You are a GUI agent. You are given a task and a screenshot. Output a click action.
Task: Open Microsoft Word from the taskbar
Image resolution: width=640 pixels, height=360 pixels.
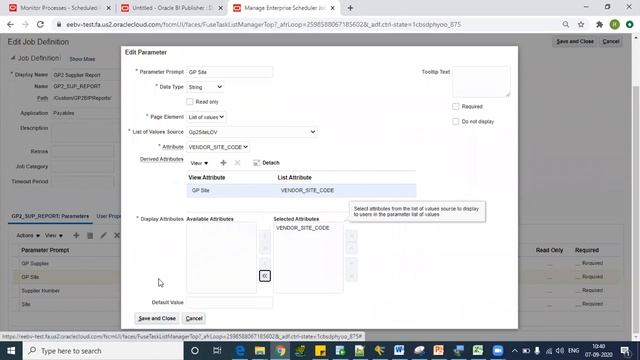(399, 351)
